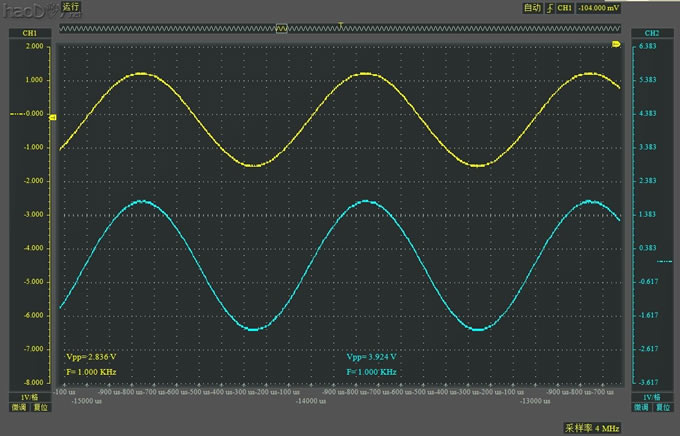Click the rising-edge trigger slope icon
The image size is (680, 436).
[x=549, y=7]
